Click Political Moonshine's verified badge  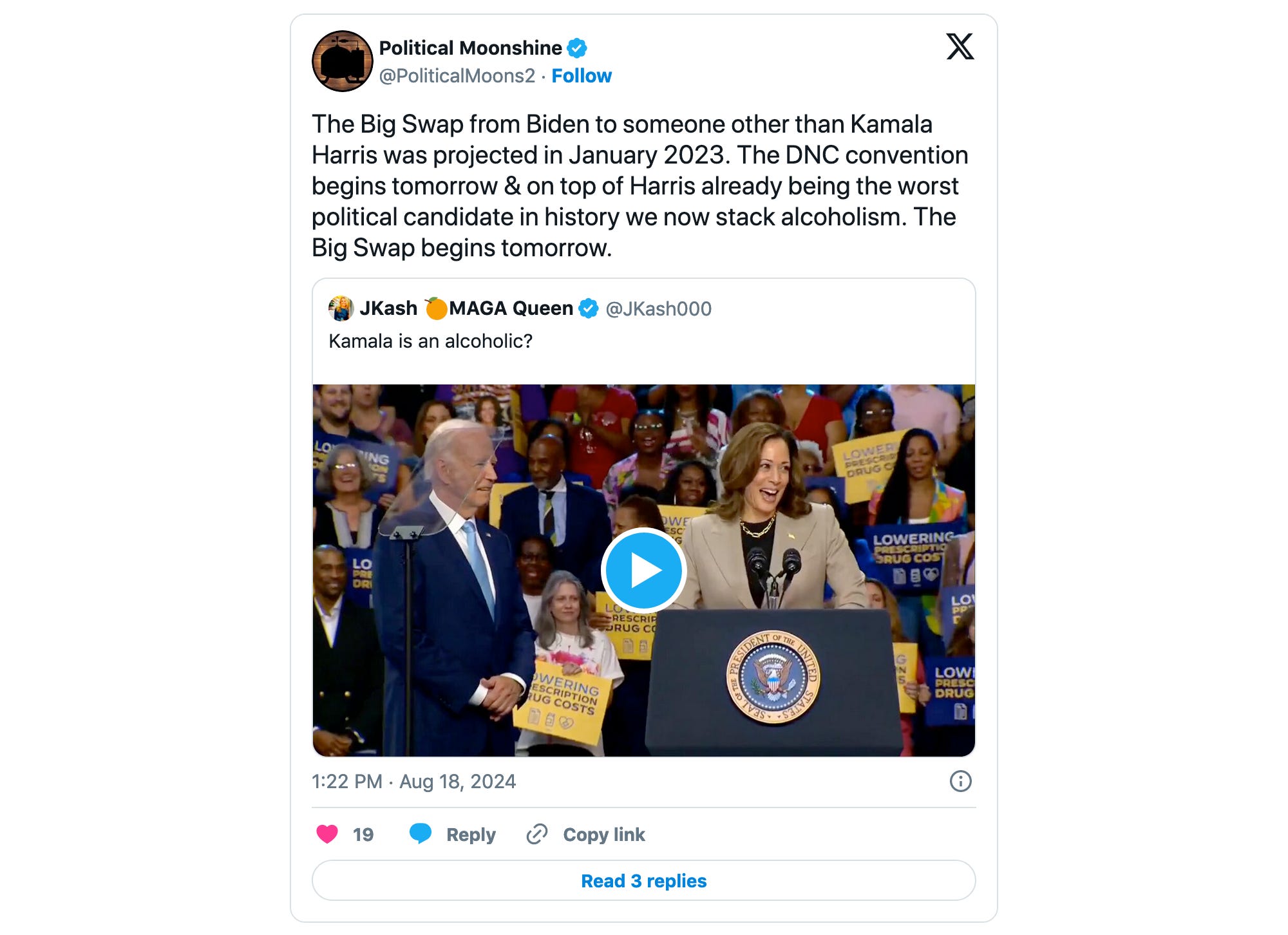[576, 48]
